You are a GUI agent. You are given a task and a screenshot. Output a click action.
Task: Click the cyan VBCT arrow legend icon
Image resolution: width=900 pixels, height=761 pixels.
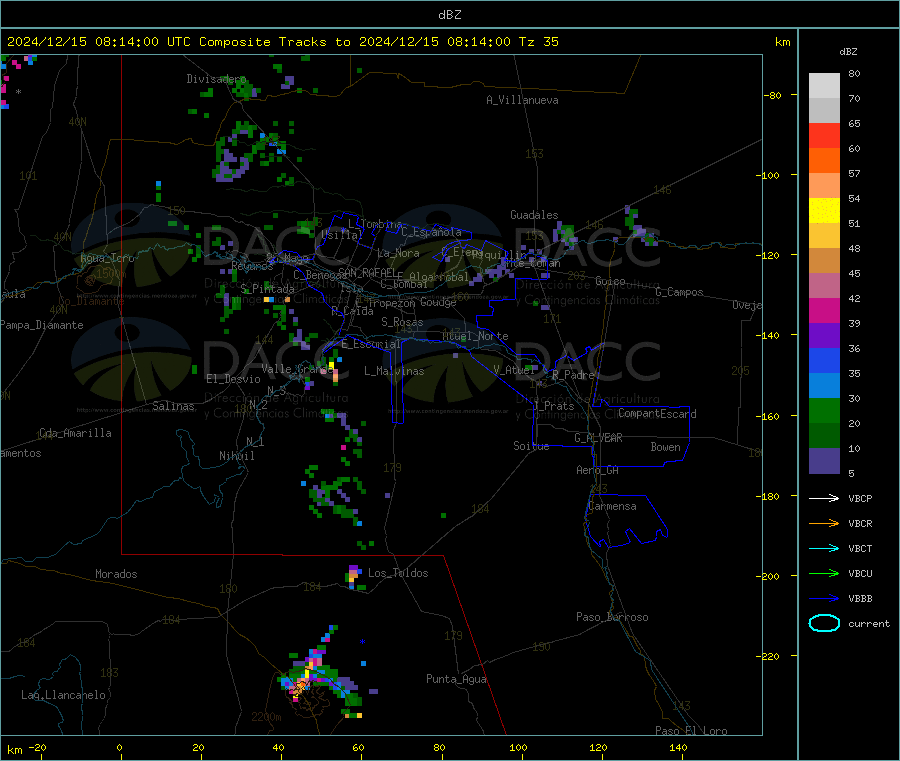(x=824, y=549)
